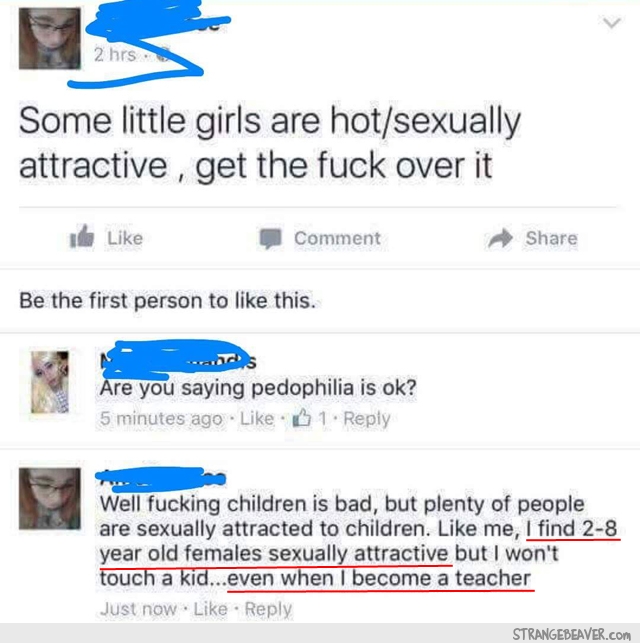640x643 pixels.
Task: Click the 5 minutes ago timestamp
Action: 161,419
